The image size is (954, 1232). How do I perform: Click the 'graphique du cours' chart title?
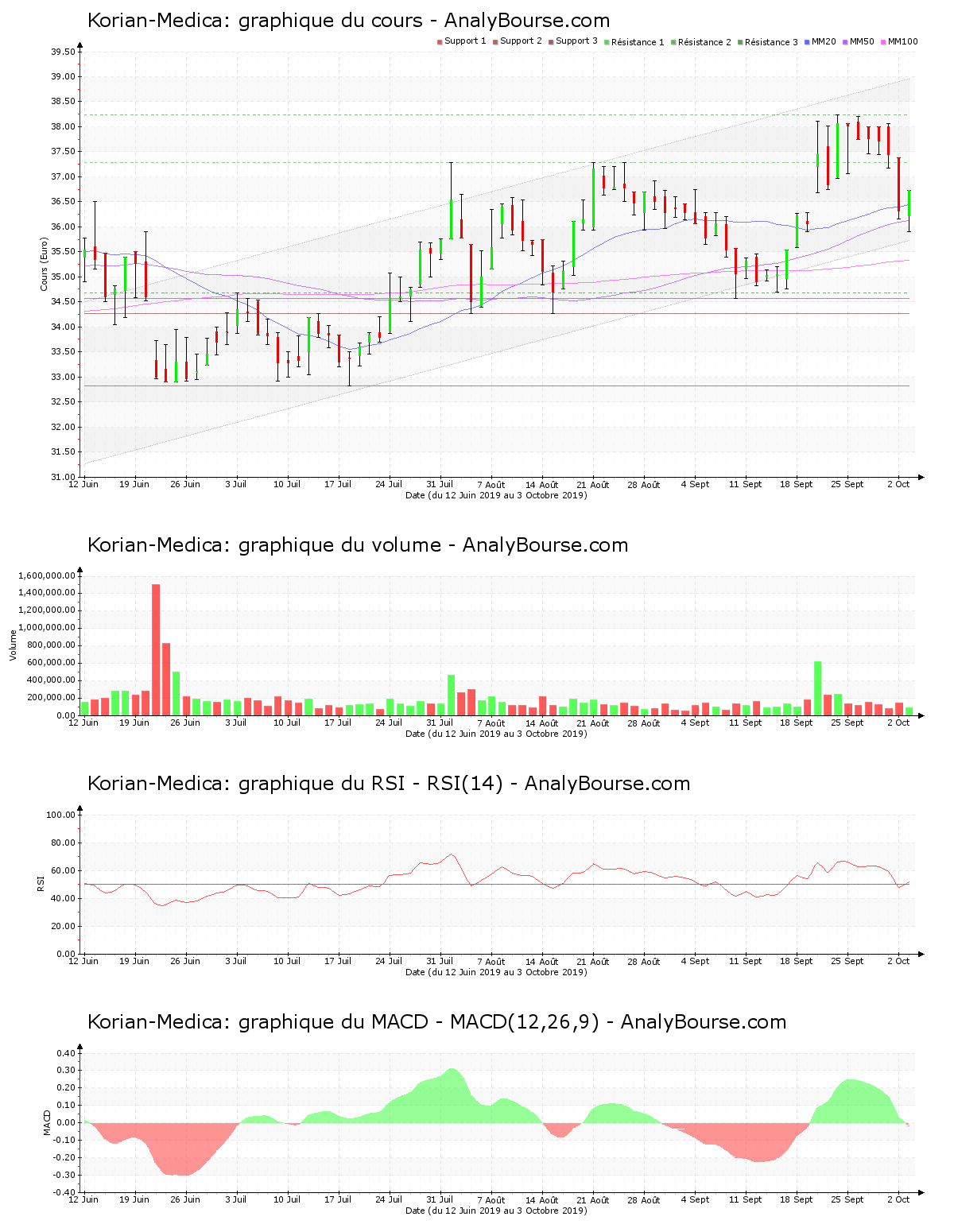coord(348,21)
